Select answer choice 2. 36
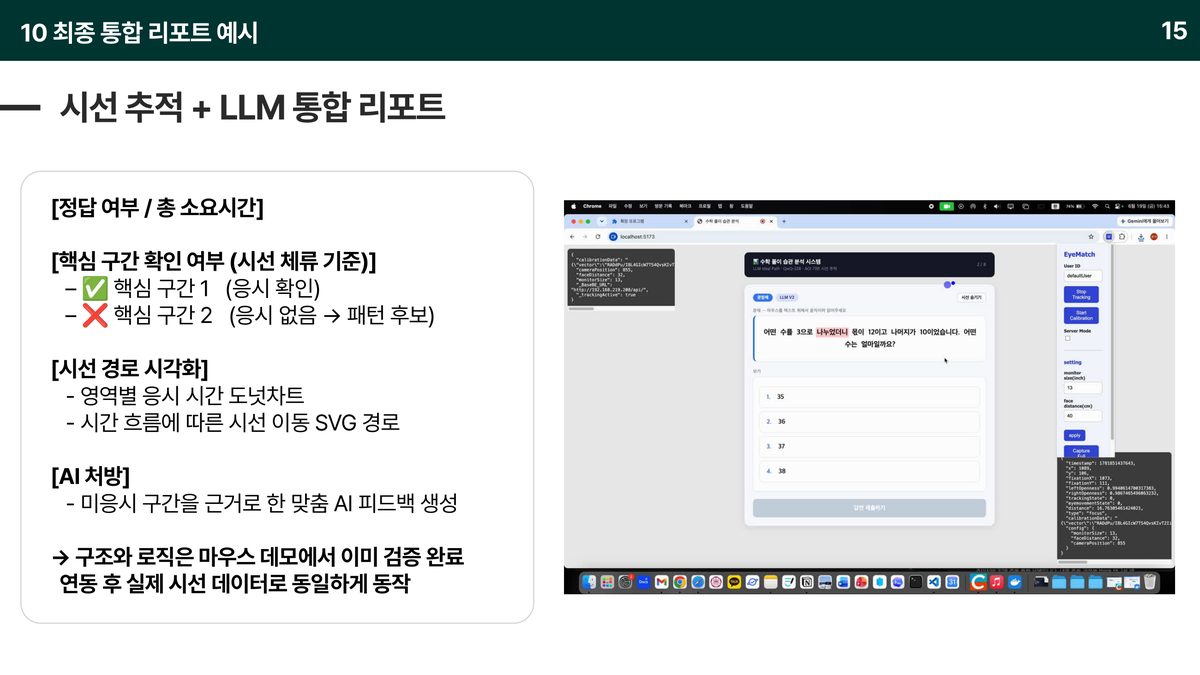This screenshot has width=1200, height=675. [x=869, y=421]
